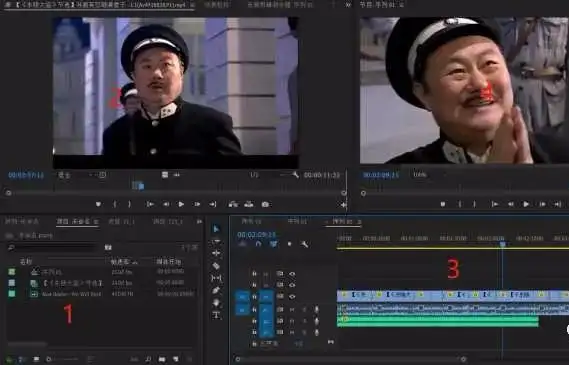Play the clip in Source monitor
The width and height of the screenshot is (569, 365).
[x=181, y=204]
